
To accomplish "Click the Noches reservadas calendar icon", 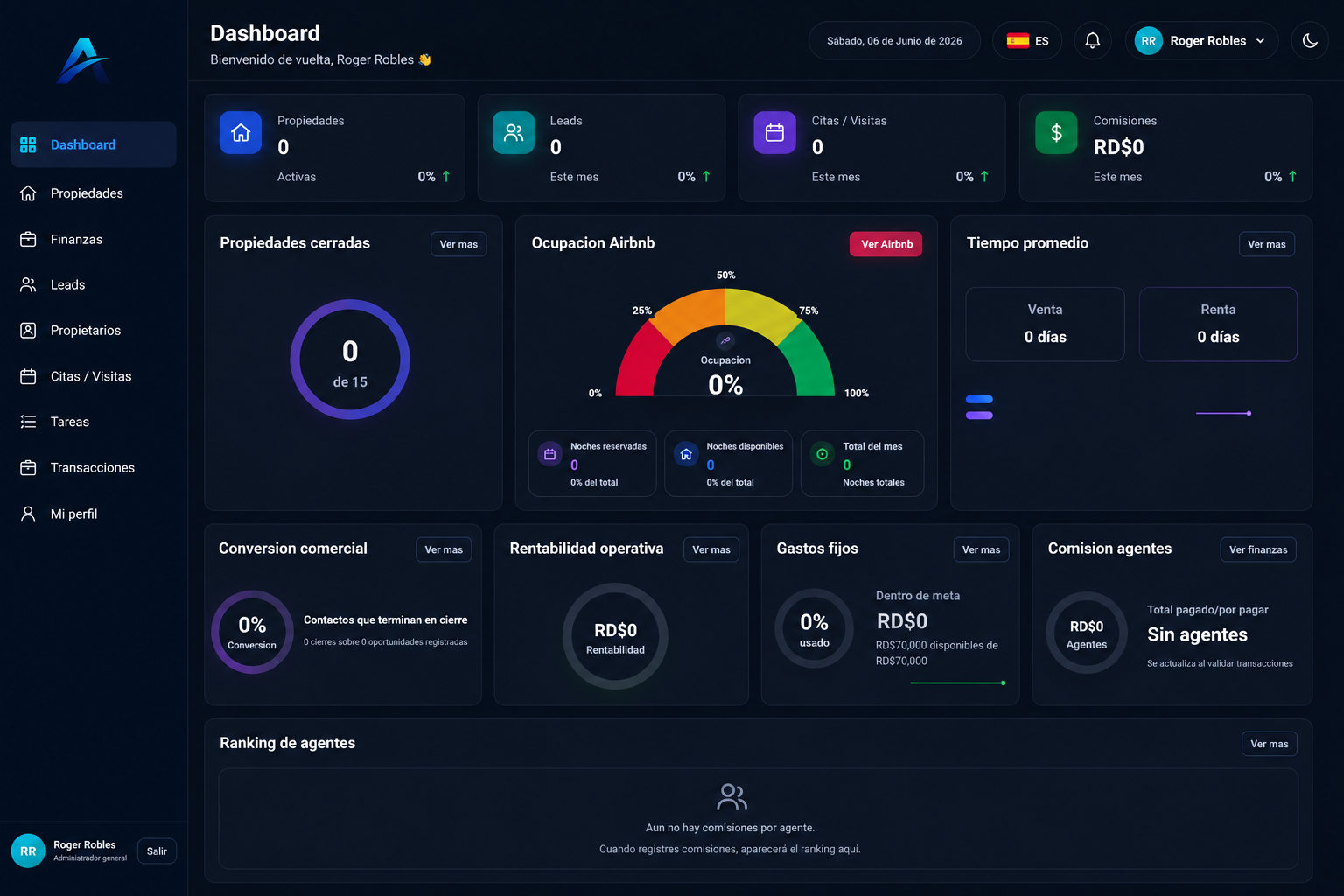I will tap(550, 454).
